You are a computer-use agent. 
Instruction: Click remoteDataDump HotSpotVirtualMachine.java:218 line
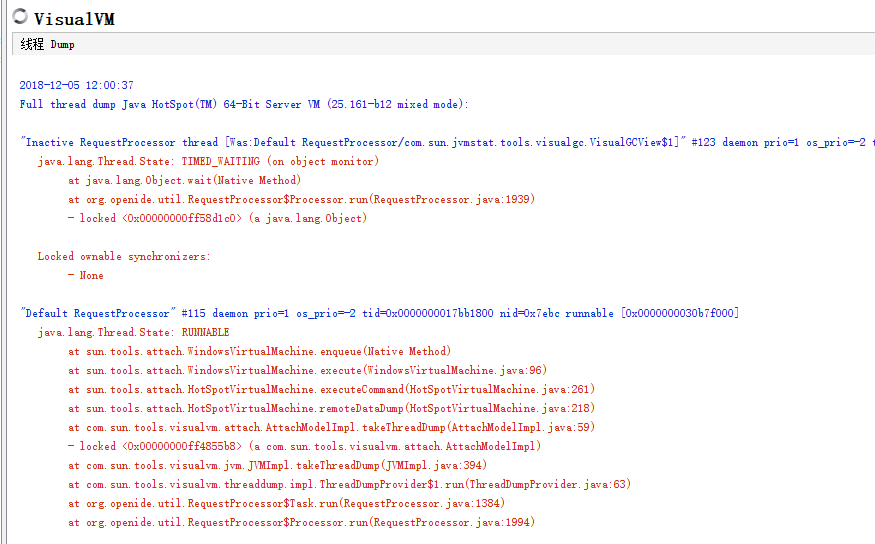point(331,408)
